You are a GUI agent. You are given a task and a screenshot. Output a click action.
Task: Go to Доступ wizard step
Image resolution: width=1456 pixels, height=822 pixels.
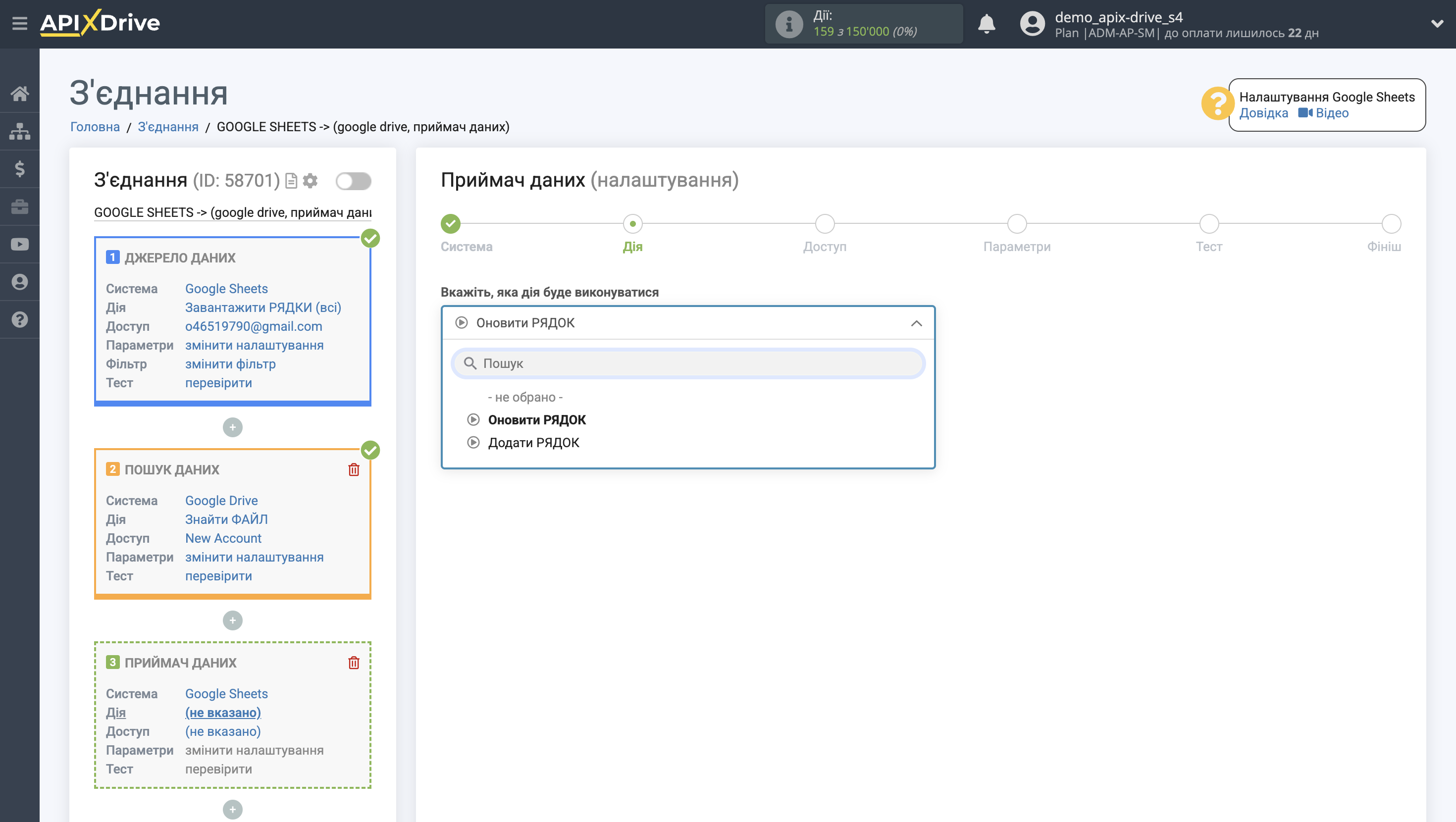(x=825, y=224)
